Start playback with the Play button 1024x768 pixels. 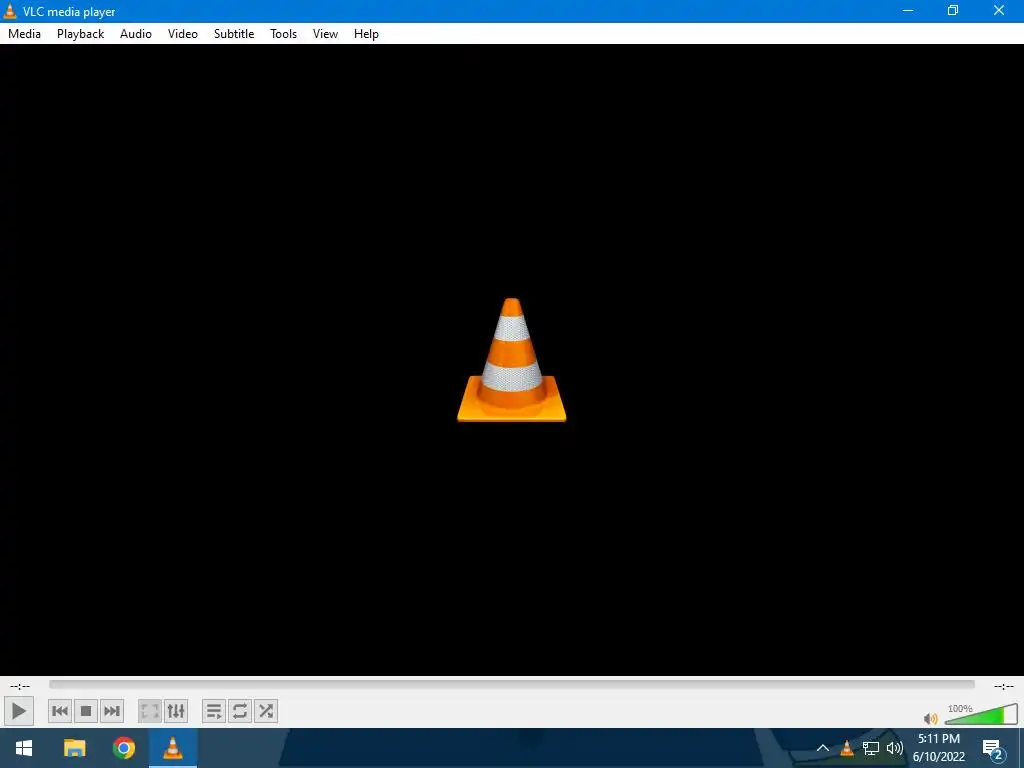point(19,711)
